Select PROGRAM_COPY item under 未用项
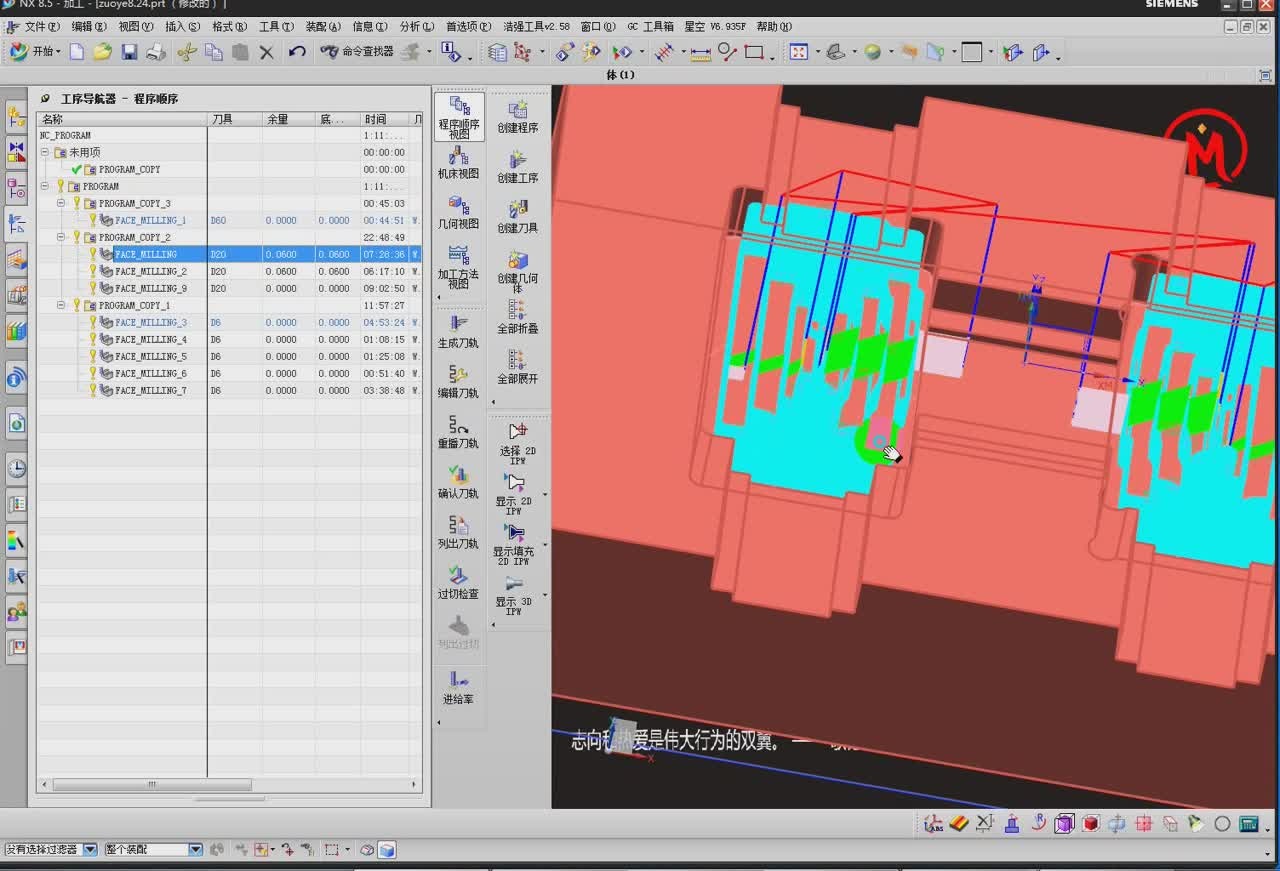Screen dimensions: 1280x871 129,169
